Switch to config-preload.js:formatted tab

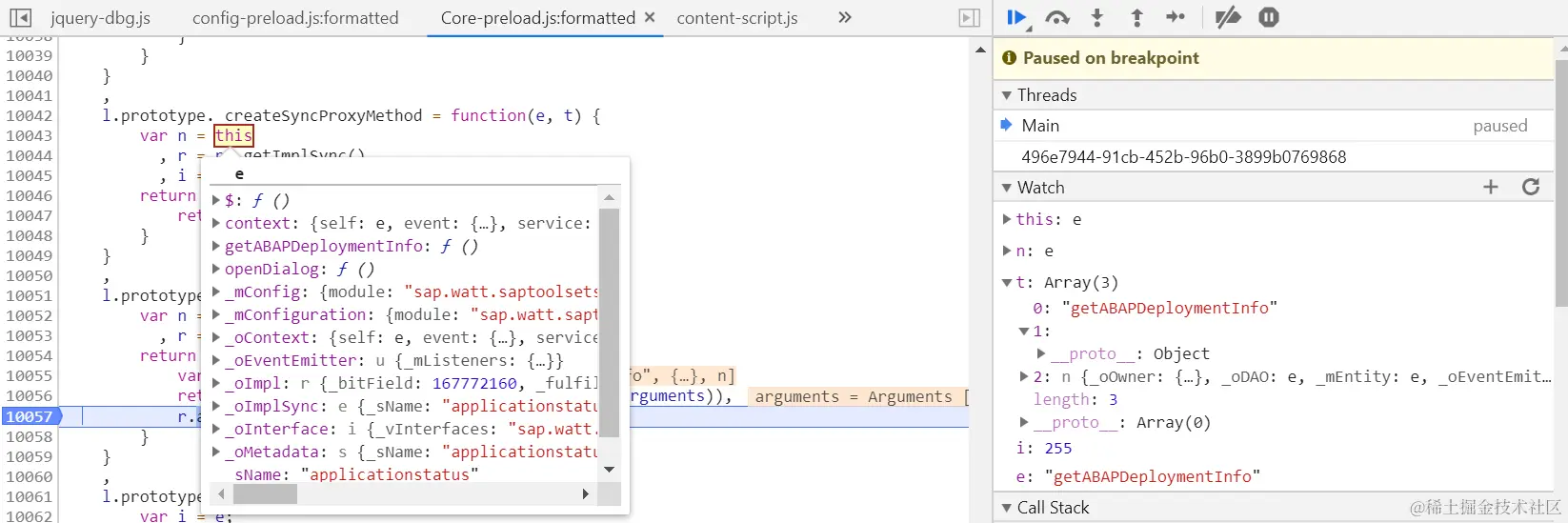[295, 18]
